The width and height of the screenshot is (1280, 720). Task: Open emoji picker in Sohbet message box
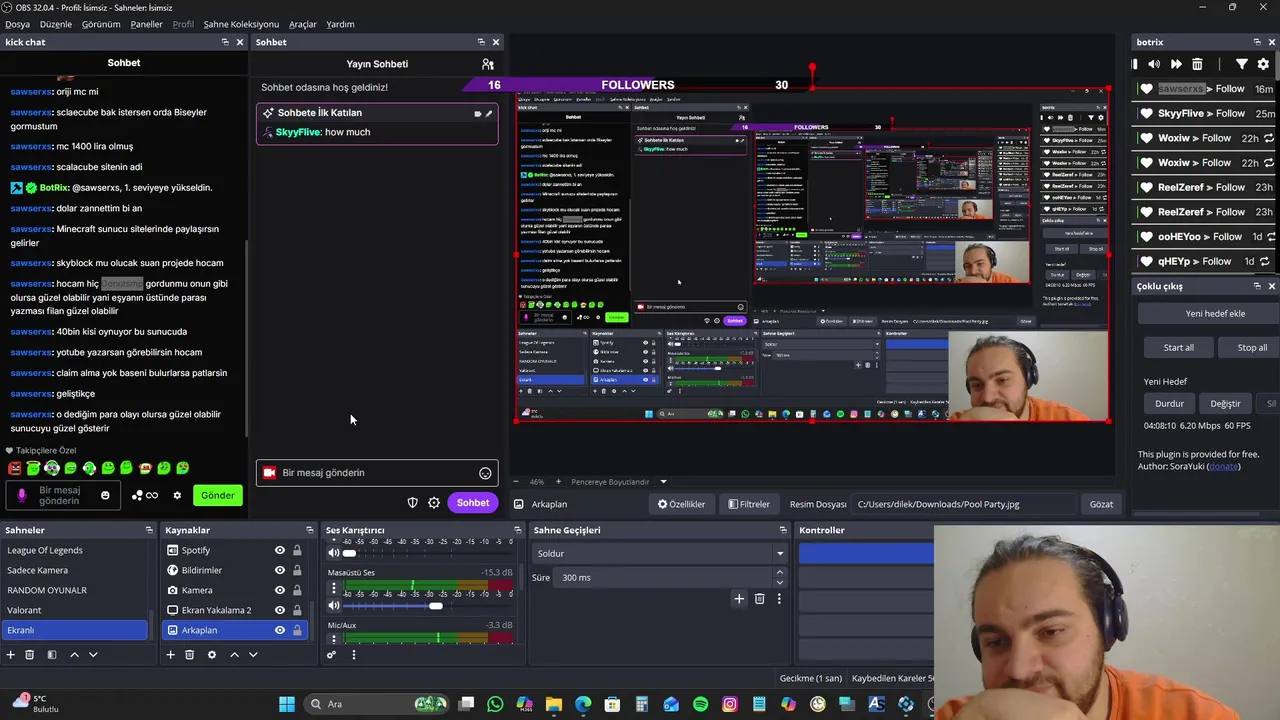click(x=485, y=473)
